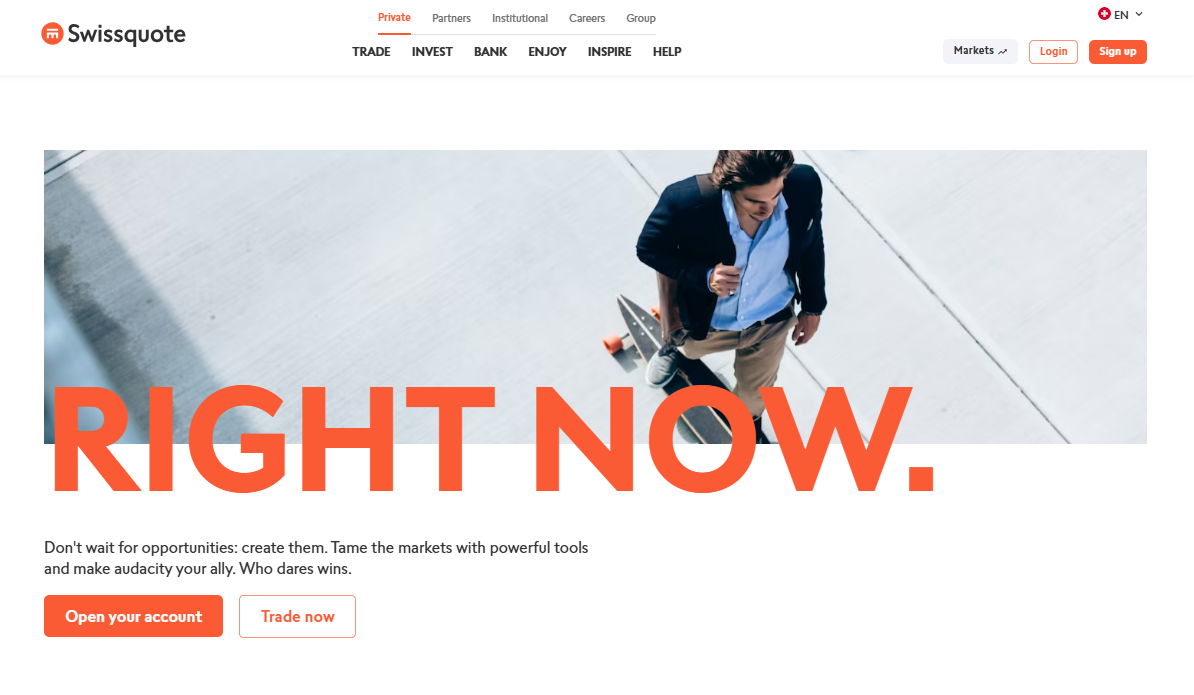Click the Trade now button
Viewport: 1194px width, 695px height.
tap(297, 616)
